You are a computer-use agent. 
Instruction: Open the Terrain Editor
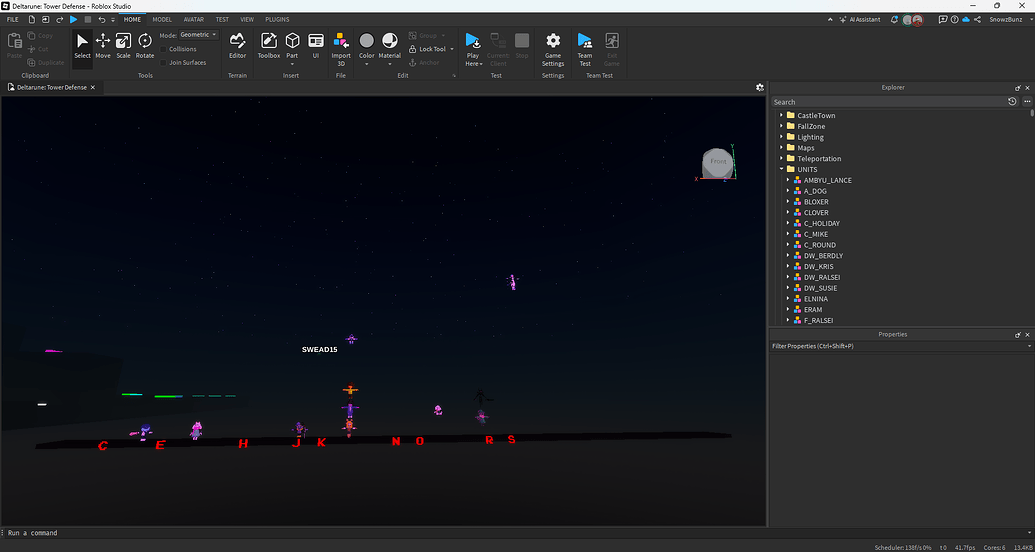238,46
